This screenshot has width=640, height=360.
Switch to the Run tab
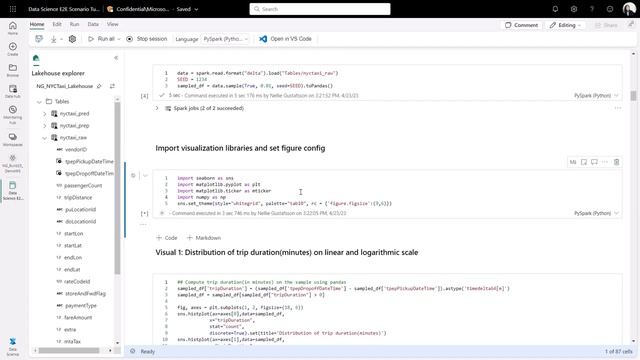coord(74,24)
